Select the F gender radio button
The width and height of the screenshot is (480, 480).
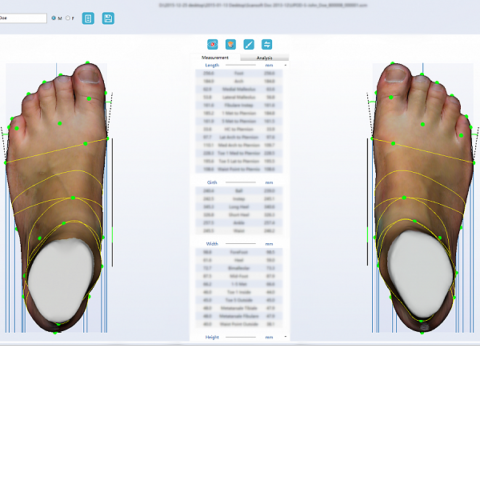coord(68,18)
